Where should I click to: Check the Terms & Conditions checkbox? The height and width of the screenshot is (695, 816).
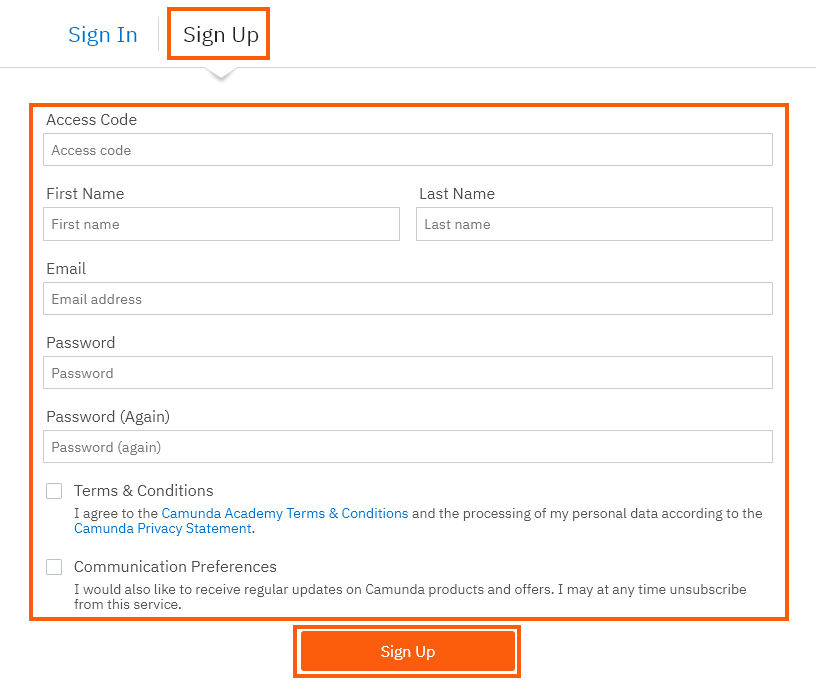click(x=54, y=491)
